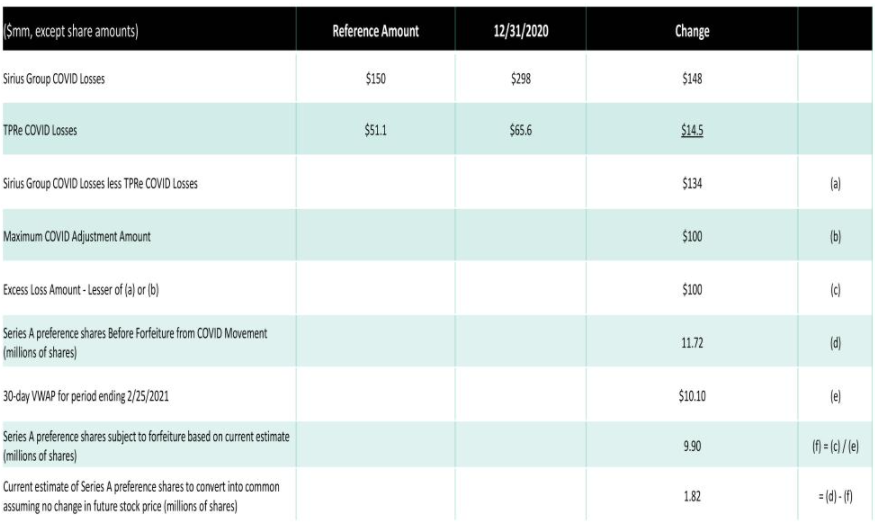The height and width of the screenshot is (525, 875).
Task: Select the $10.10 VWAP value
Action: (x=692, y=394)
